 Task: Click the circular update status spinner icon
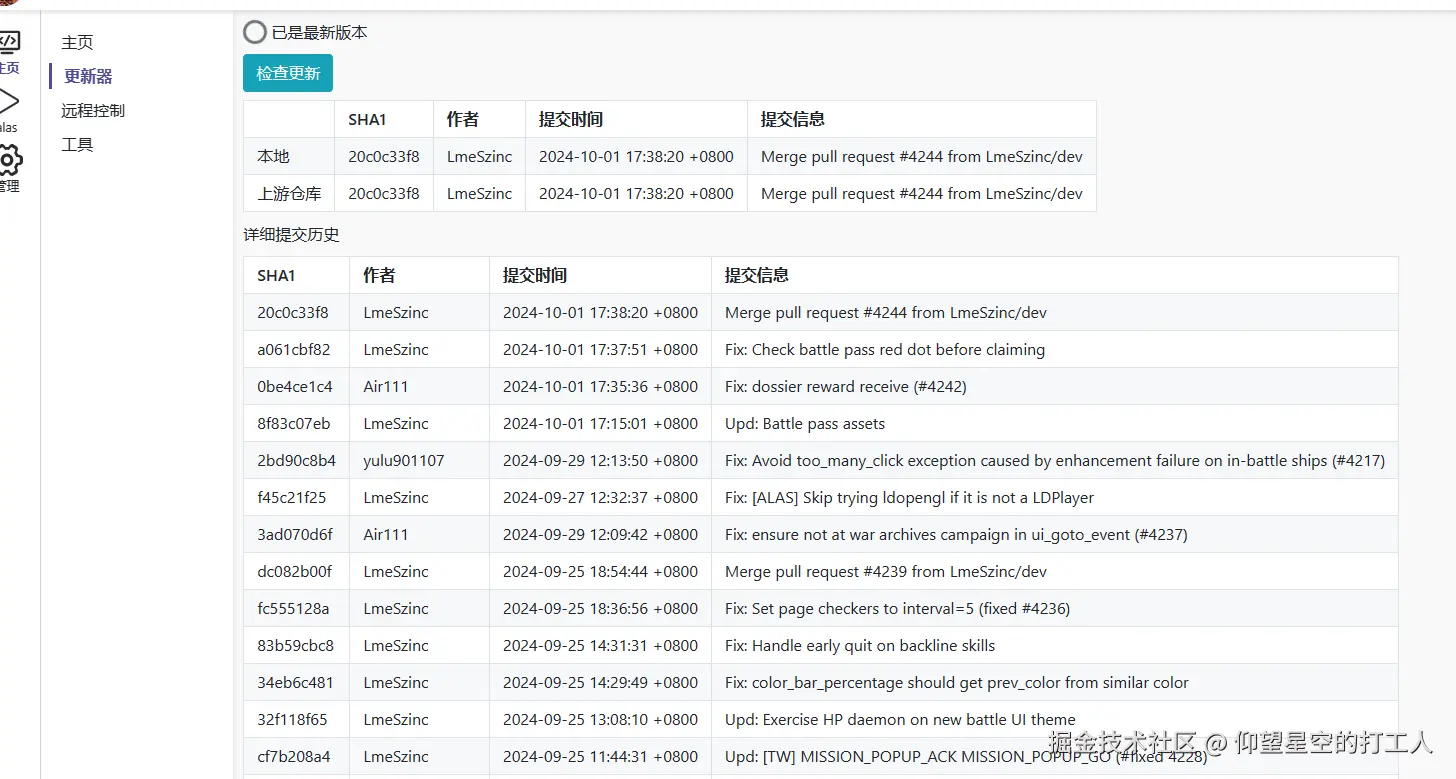pos(255,32)
